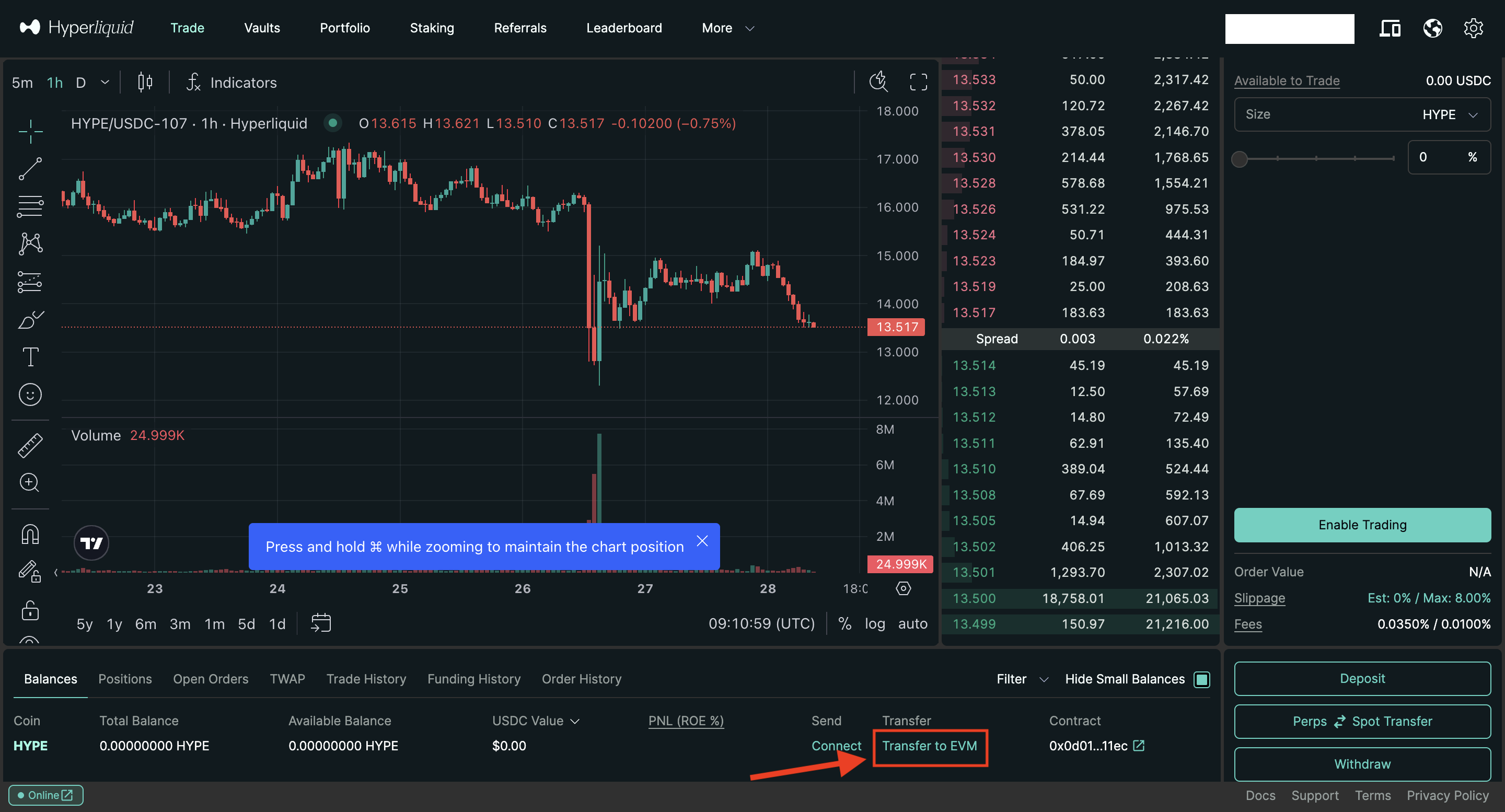
Task: Expand the timeframe interval dropdown
Action: click(x=105, y=82)
